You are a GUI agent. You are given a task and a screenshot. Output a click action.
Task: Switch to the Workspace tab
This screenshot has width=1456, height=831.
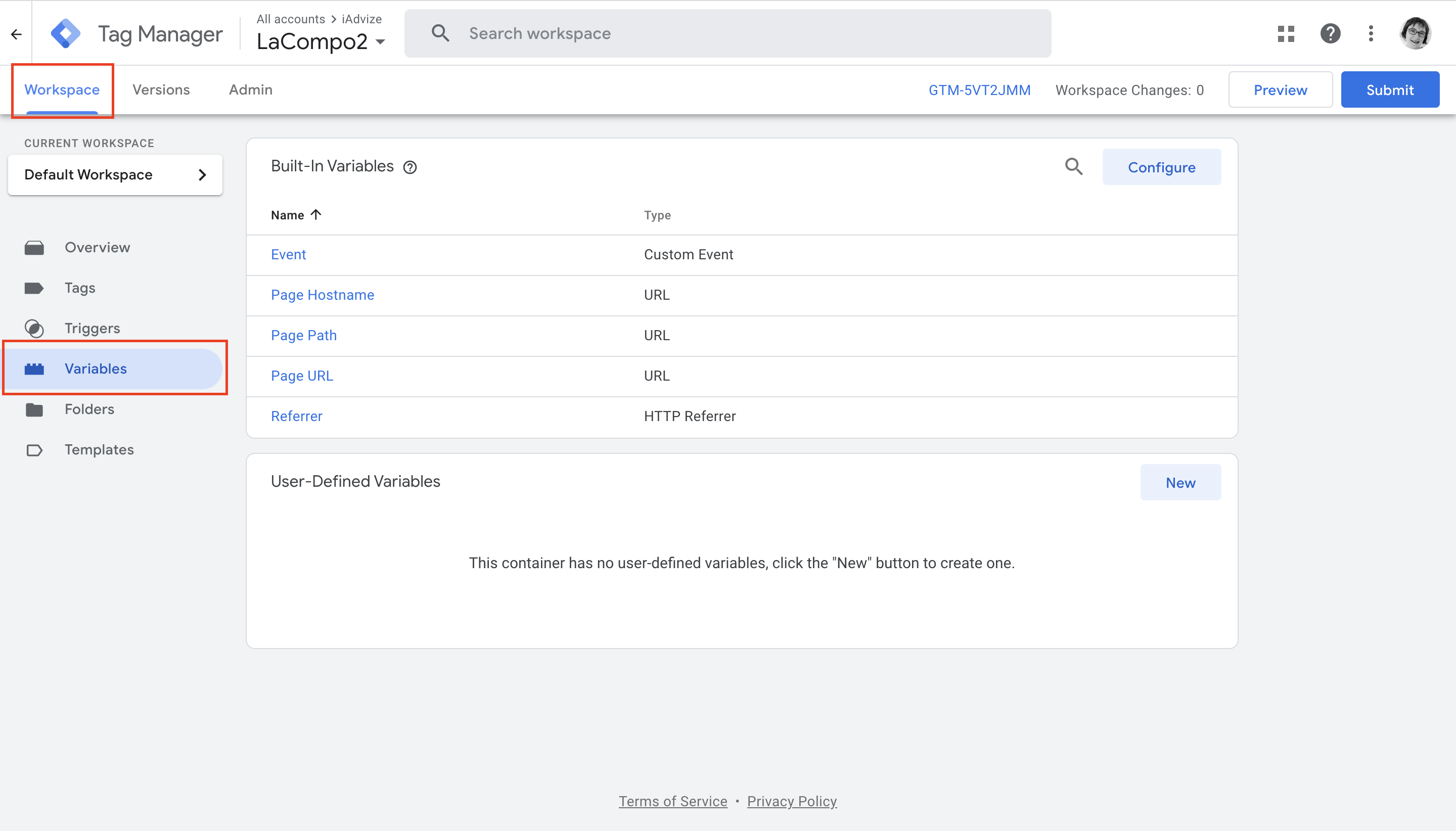coord(62,90)
